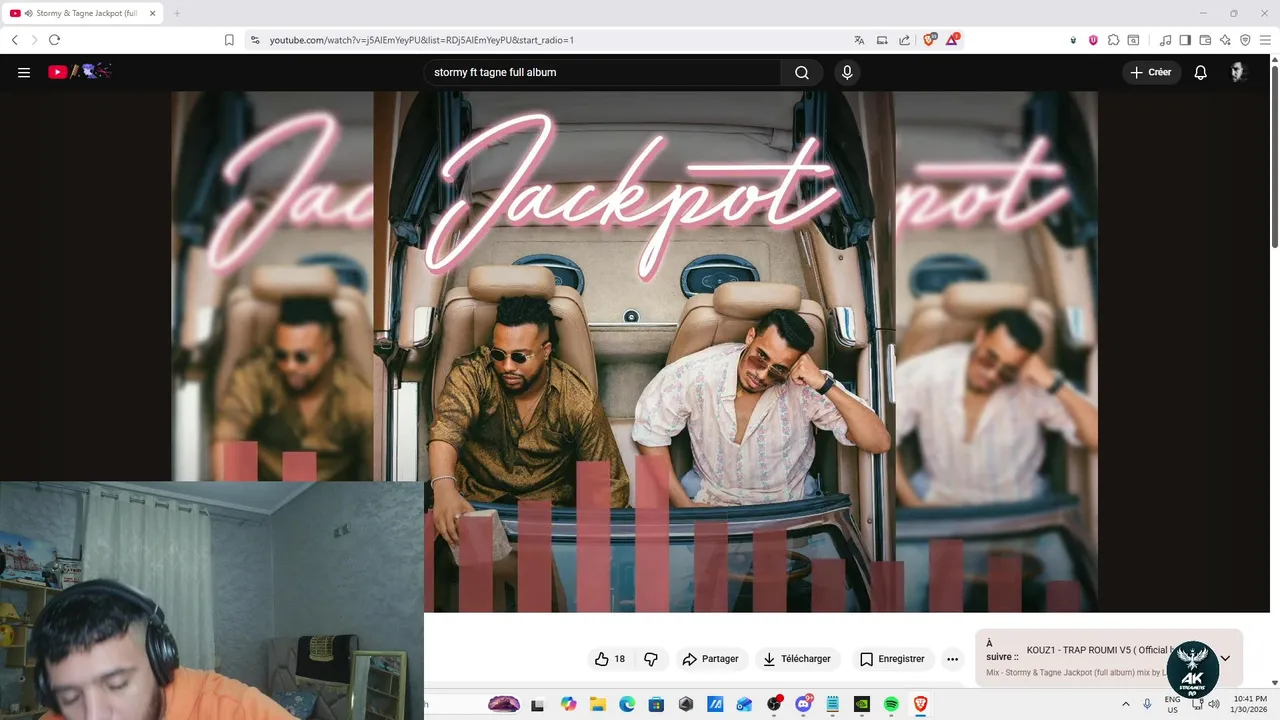Switch to Stormy & Tagne Jackpot tab
Screen dimensions: 1280x720
pos(82,13)
